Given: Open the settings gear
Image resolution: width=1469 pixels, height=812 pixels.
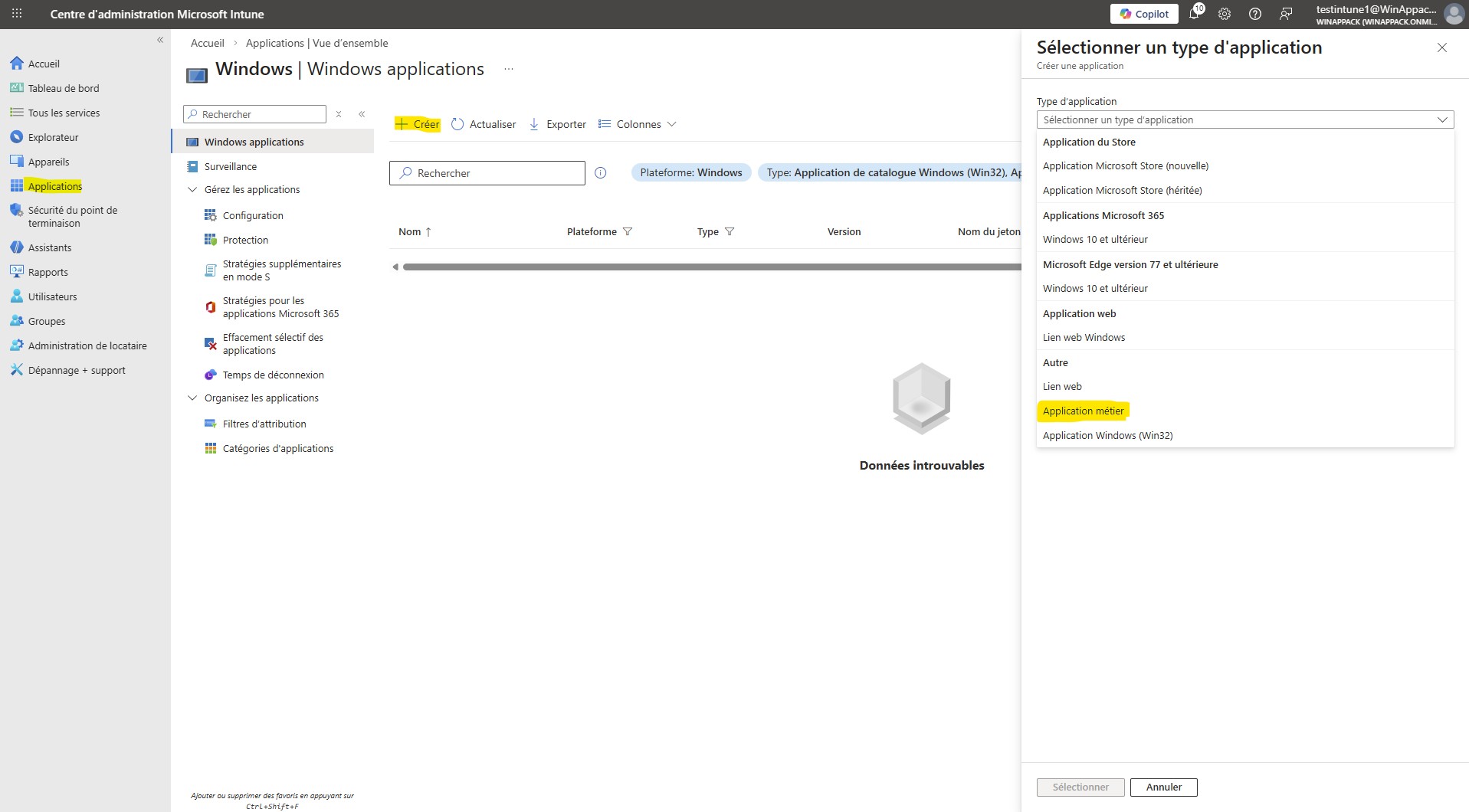Looking at the screenshot, I should [1224, 14].
